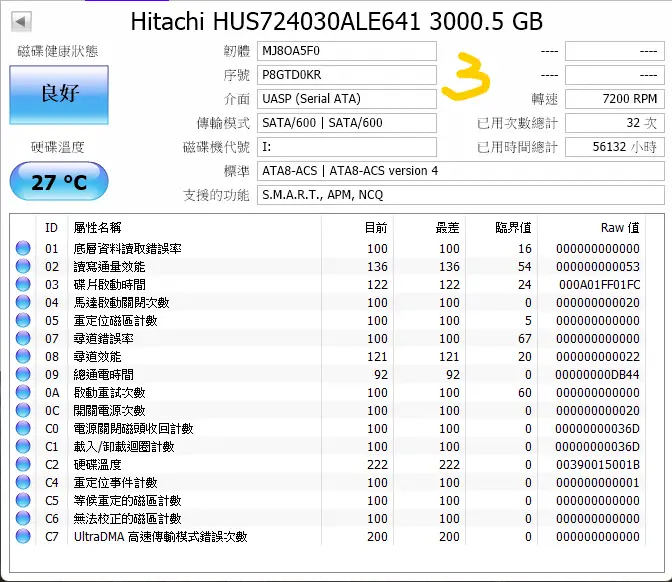Screen dimensions: 672x582
Task: Click the status orb for attribute C4
Action: point(23,482)
